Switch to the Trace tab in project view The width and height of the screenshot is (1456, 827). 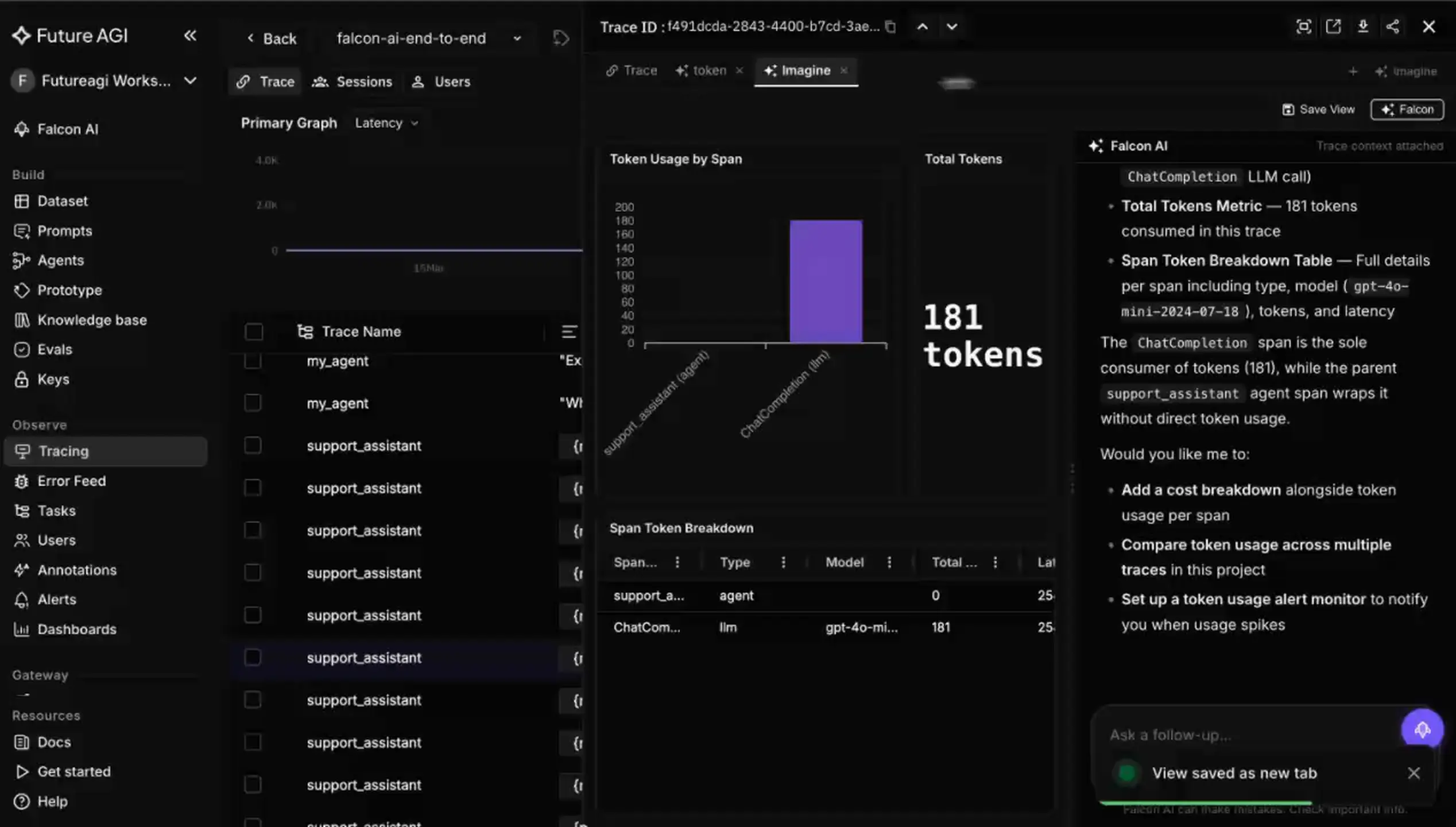pyautogui.click(x=265, y=82)
